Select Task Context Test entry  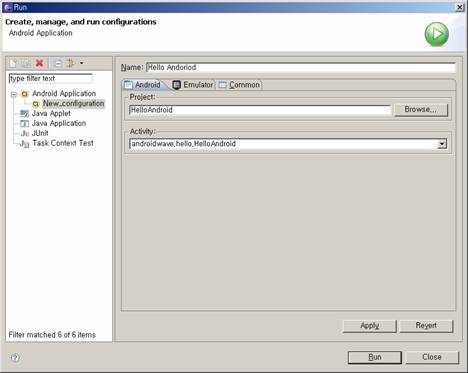pyautogui.click(x=63, y=143)
